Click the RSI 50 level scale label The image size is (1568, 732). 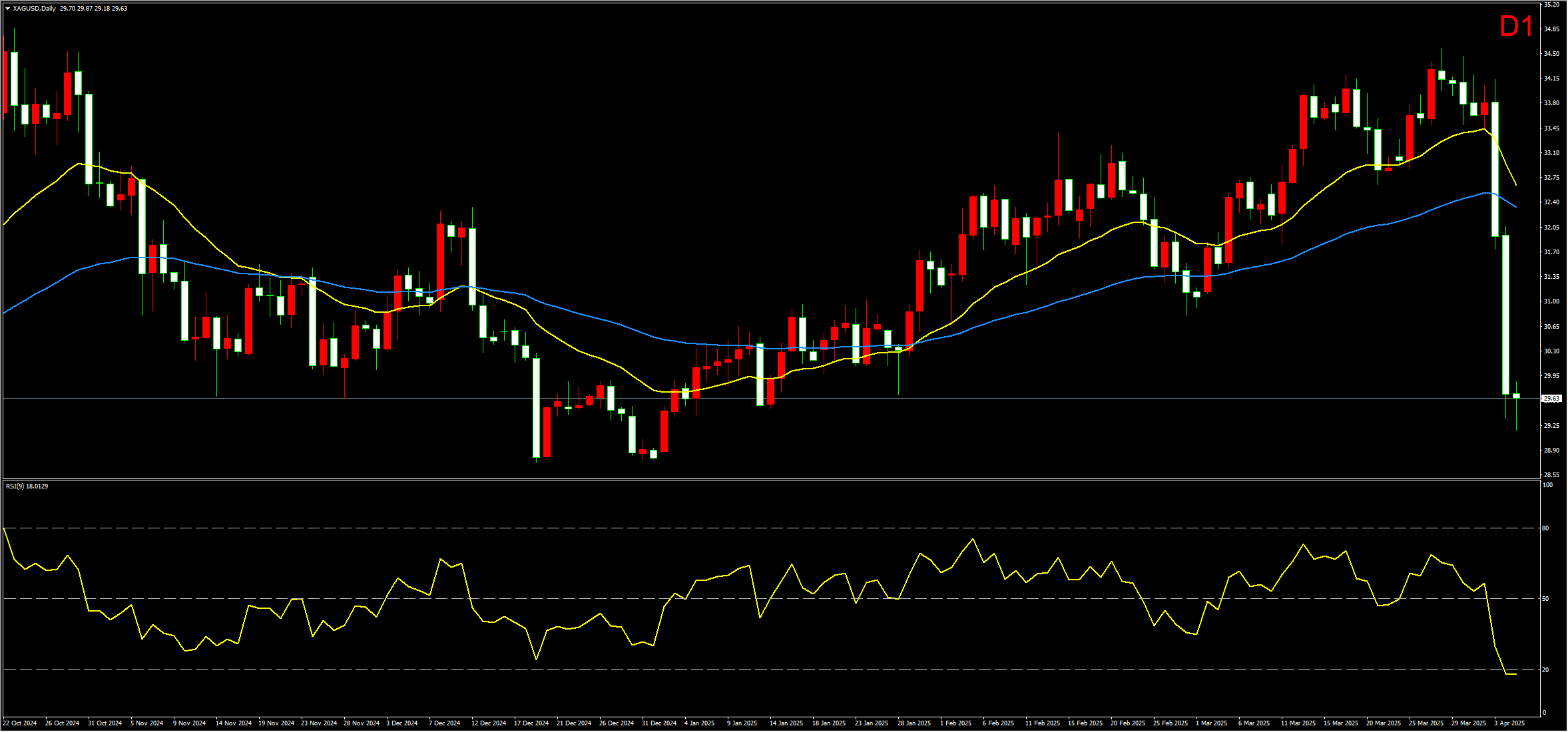(x=1545, y=599)
